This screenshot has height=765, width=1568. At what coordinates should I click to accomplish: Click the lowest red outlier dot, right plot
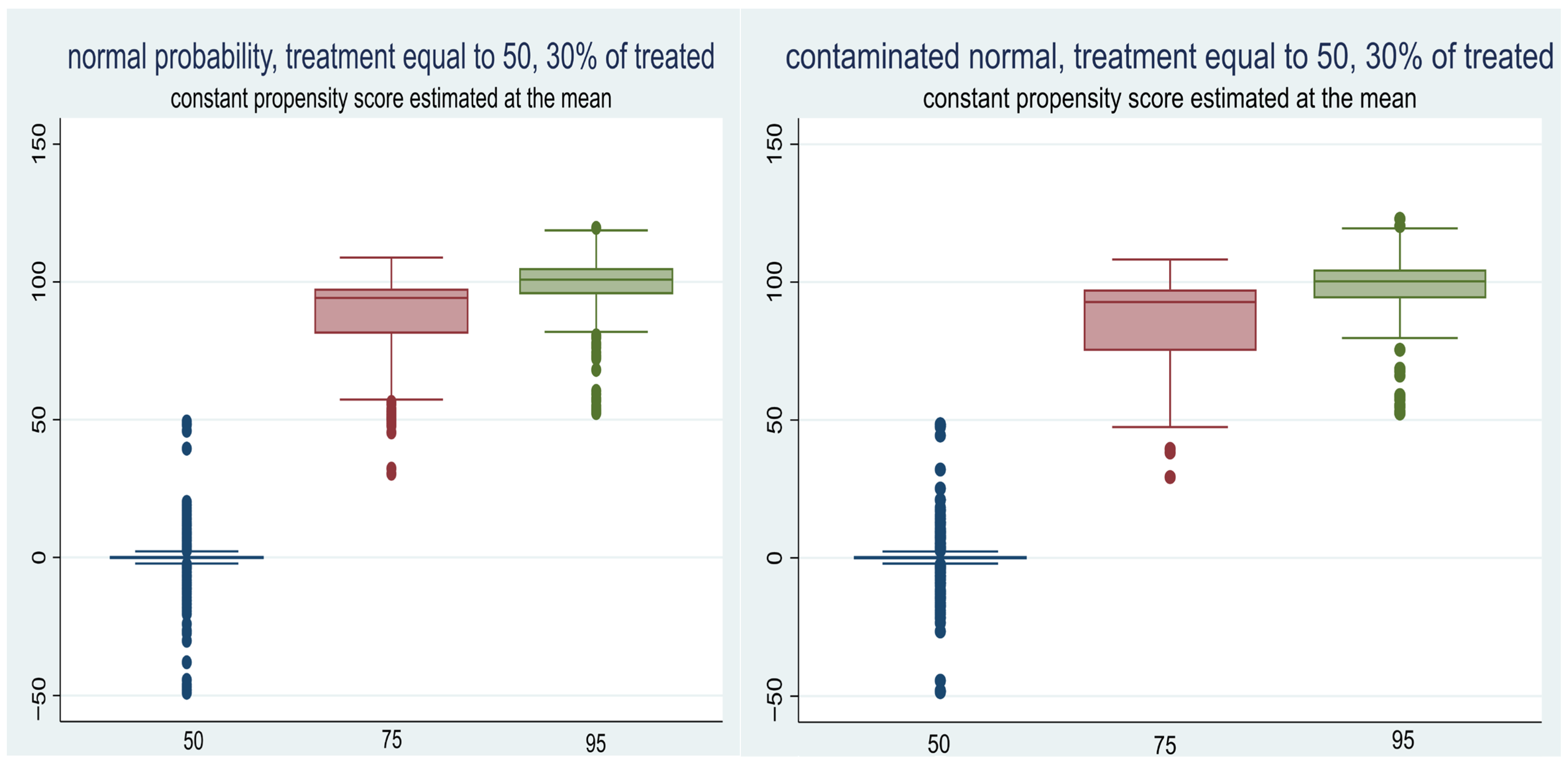pyautogui.click(x=1170, y=477)
